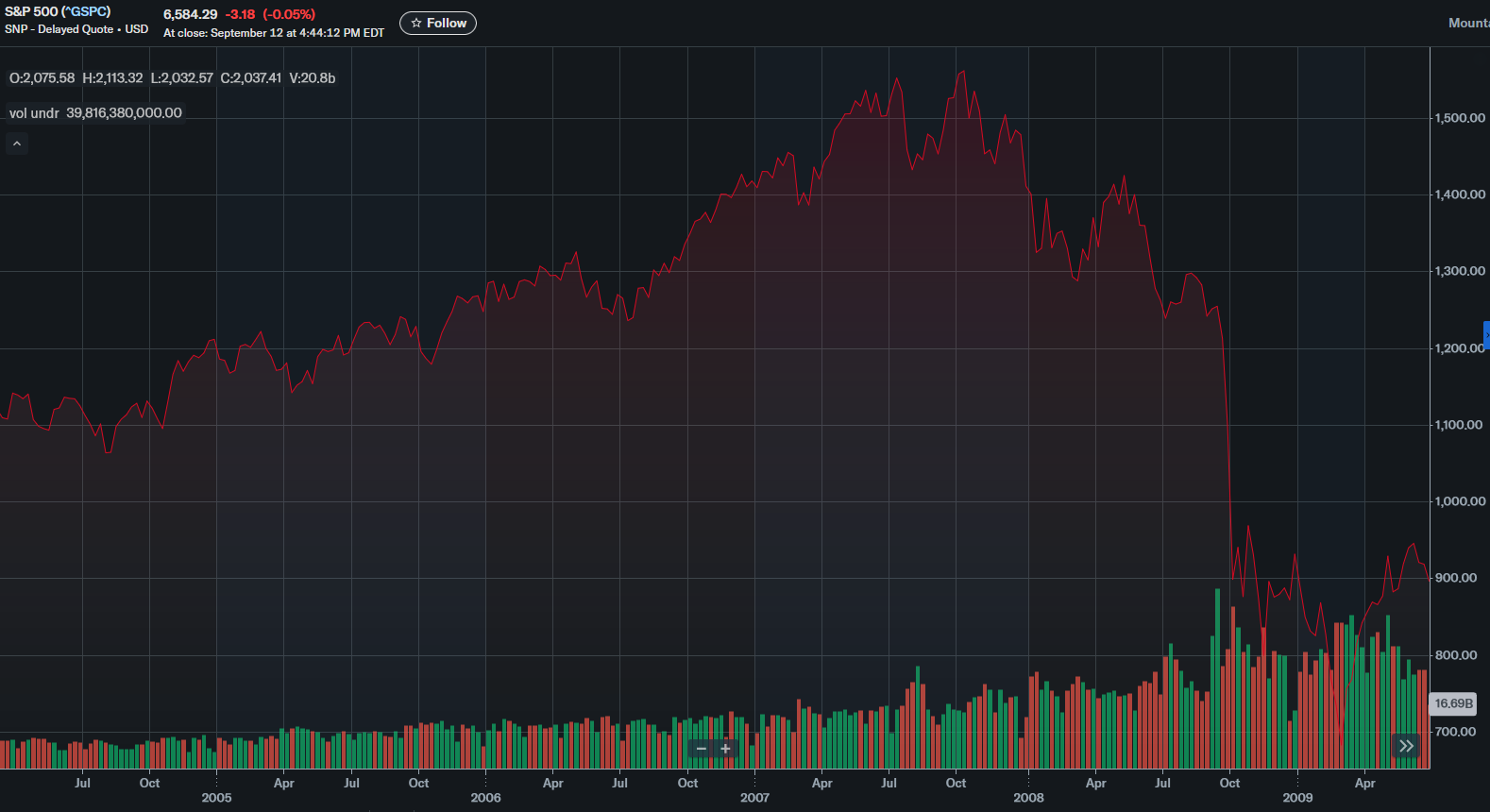Image resolution: width=1490 pixels, height=812 pixels.
Task: Collapse the indicator legend with chevron
Action: (17, 144)
